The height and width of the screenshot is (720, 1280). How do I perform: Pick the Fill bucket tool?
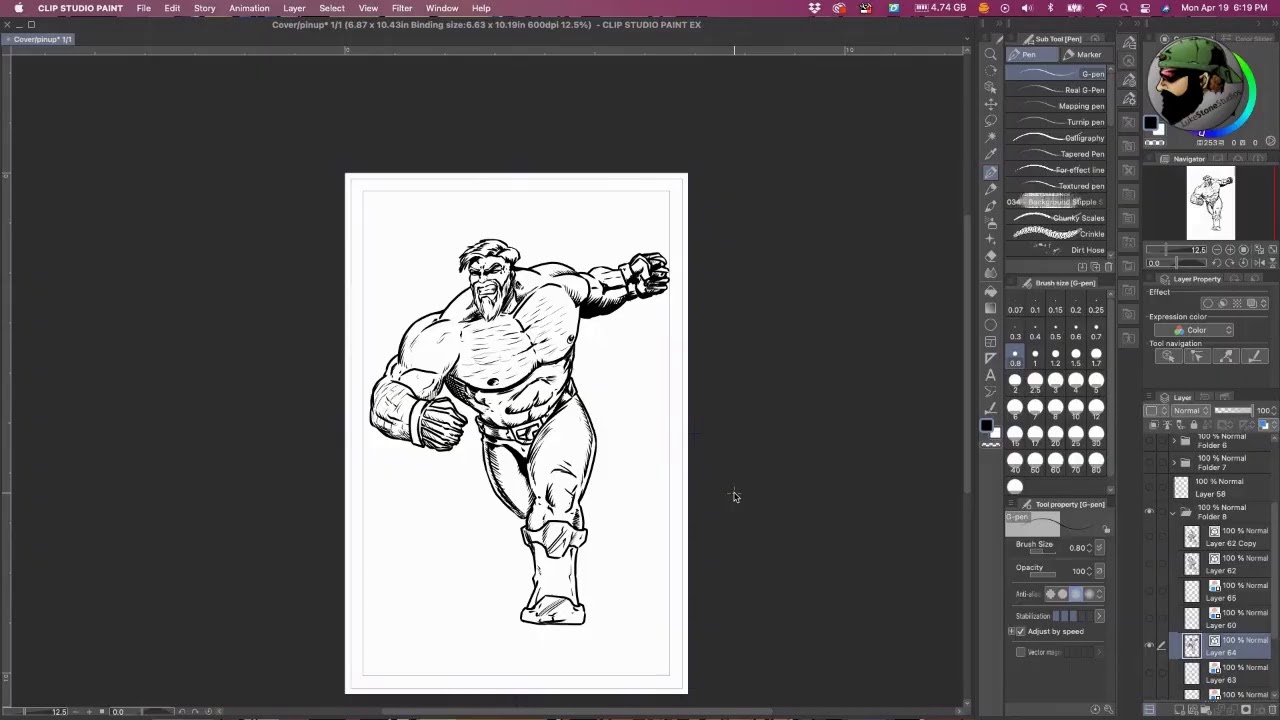[990, 290]
